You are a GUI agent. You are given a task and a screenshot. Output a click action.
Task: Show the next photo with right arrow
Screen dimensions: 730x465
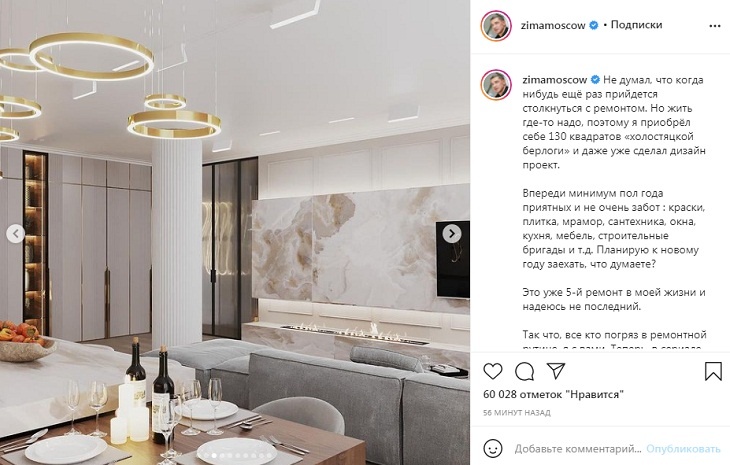coord(452,234)
